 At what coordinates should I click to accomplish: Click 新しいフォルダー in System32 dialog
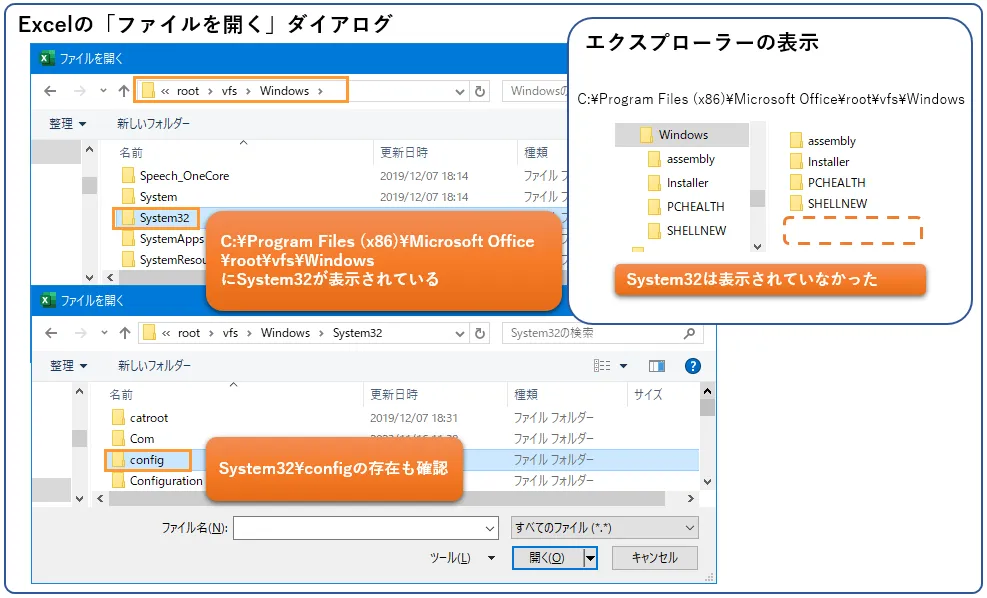click(x=154, y=366)
